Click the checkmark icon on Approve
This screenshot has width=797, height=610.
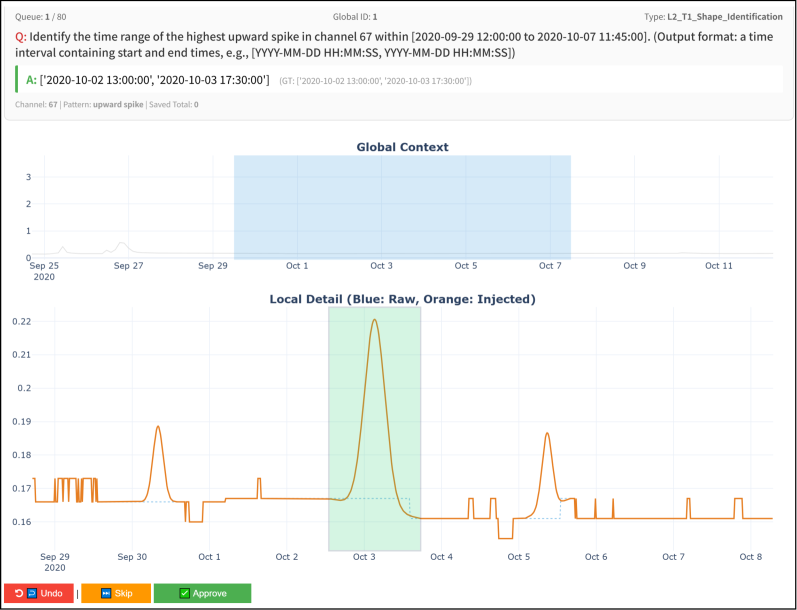click(x=185, y=593)
